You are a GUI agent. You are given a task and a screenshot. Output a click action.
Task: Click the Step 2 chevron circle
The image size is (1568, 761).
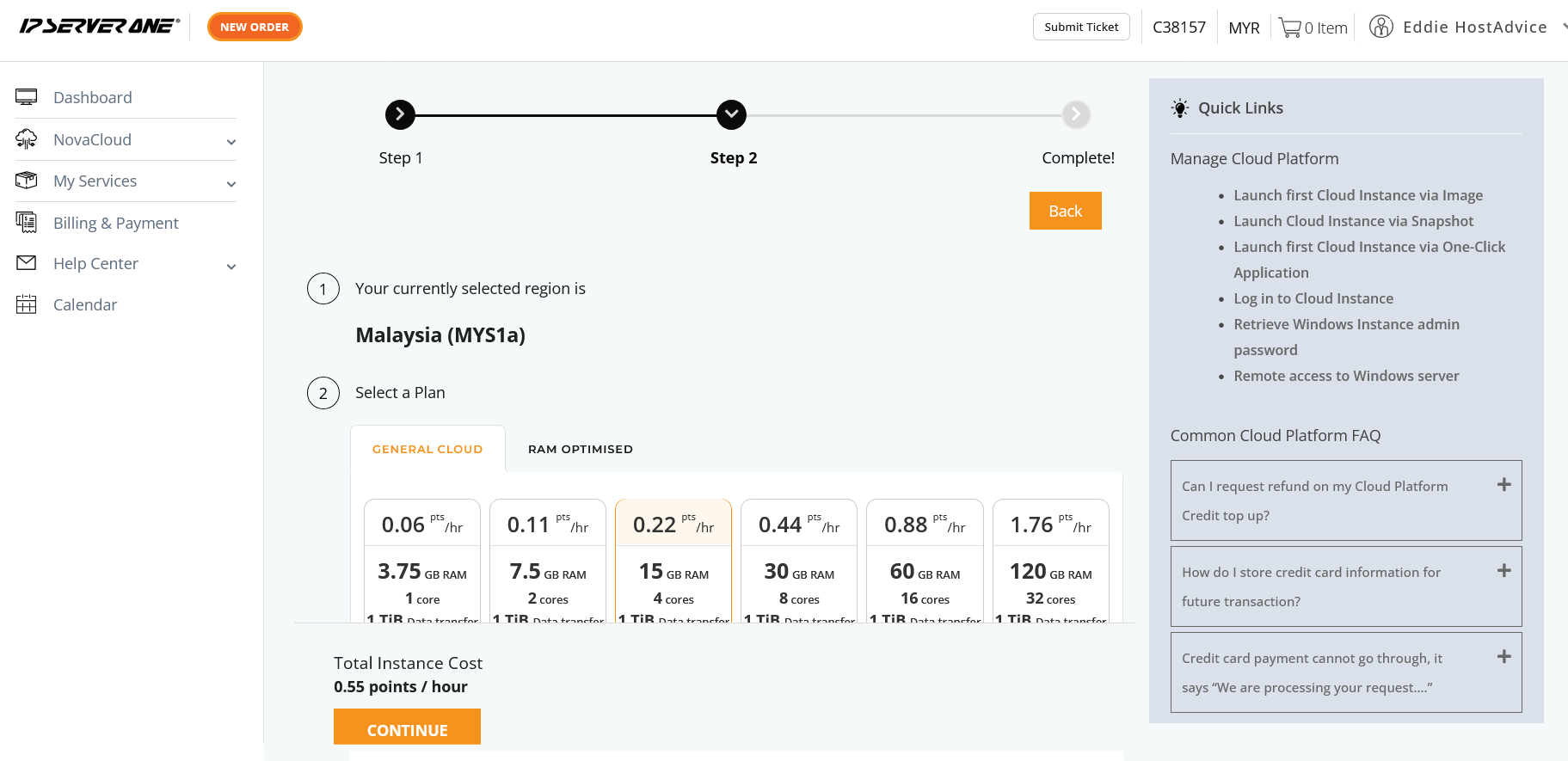coord(732,114)
